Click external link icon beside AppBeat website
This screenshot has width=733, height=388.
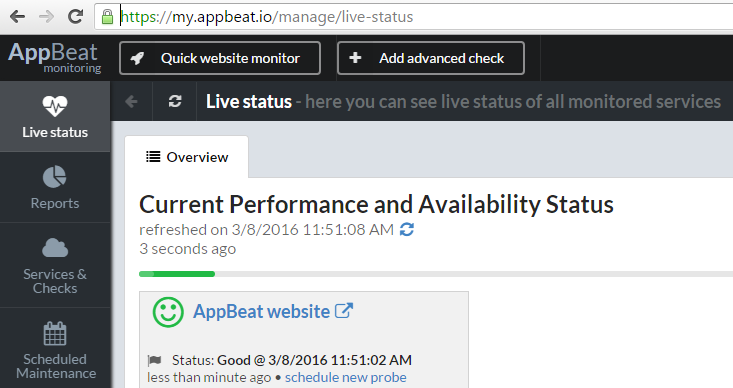(x=344, y=311)
